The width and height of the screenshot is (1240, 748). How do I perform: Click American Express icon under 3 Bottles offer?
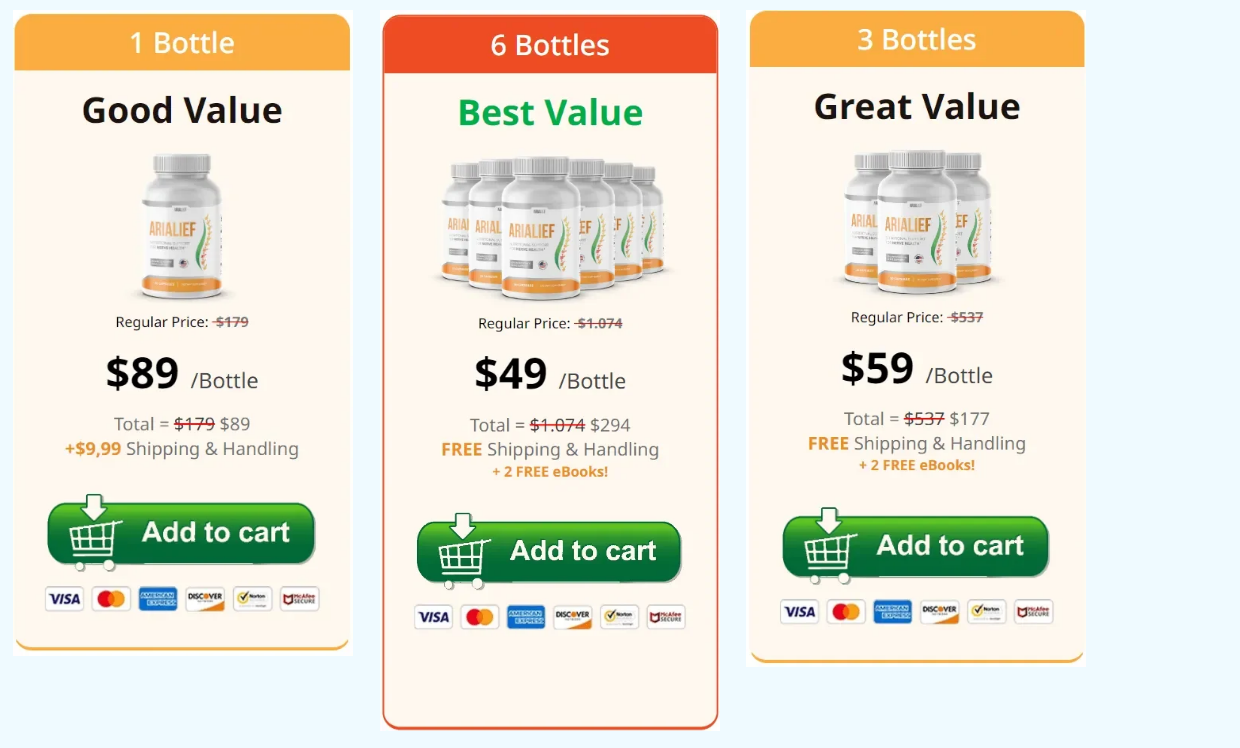point(893,612)
